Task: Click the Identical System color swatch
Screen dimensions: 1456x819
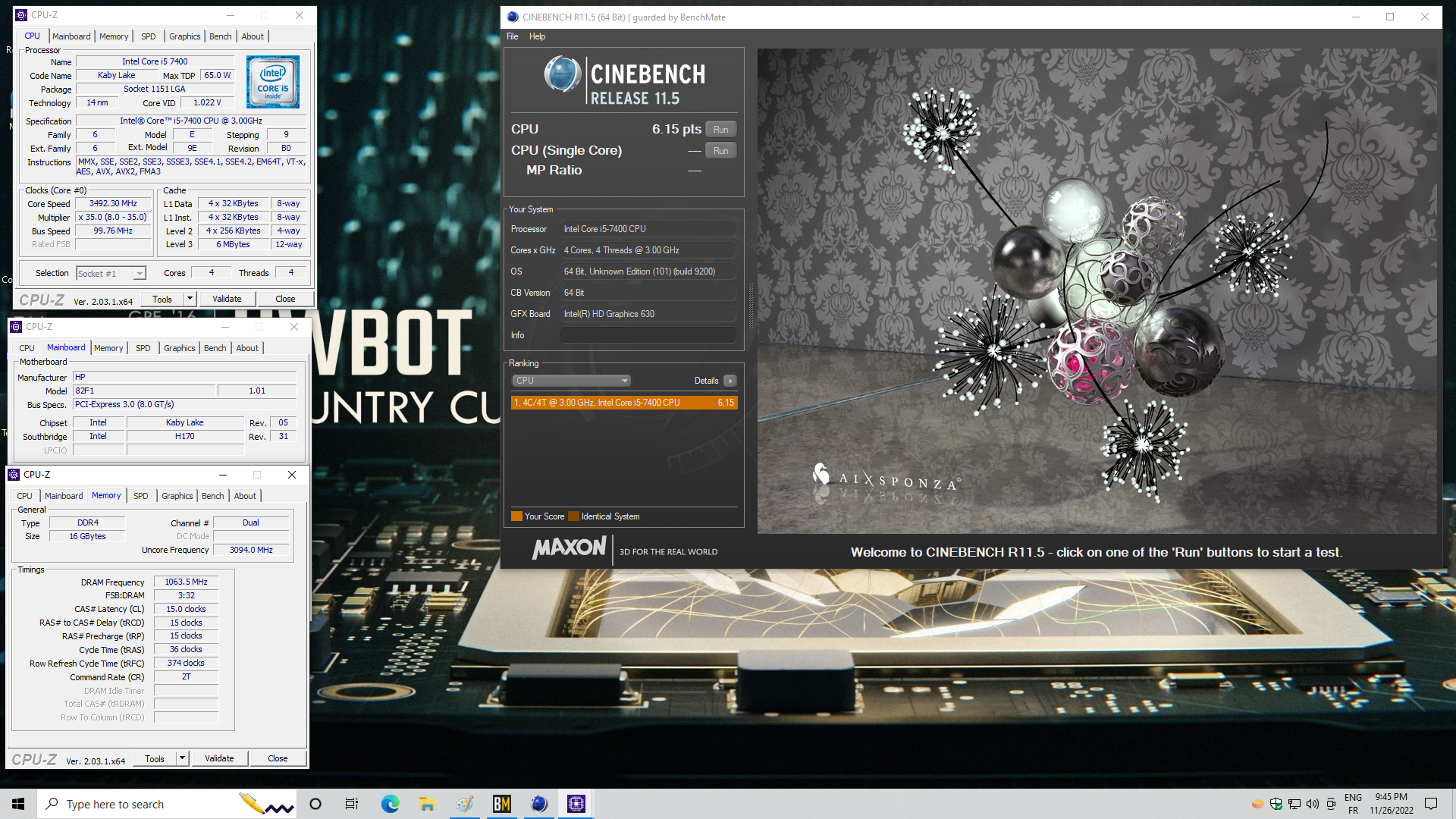Action: (573, 516)
